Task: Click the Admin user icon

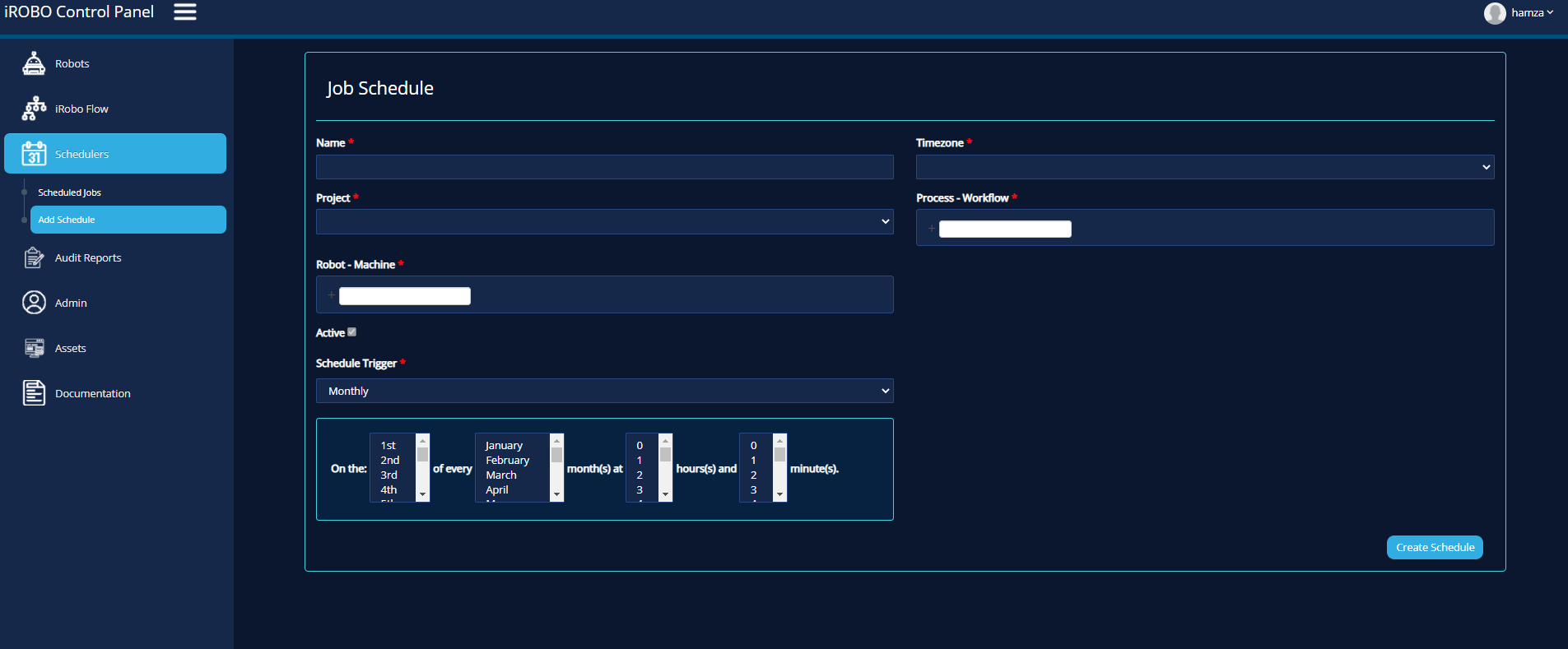Action: pyautogui.click(x=34, y=303)
